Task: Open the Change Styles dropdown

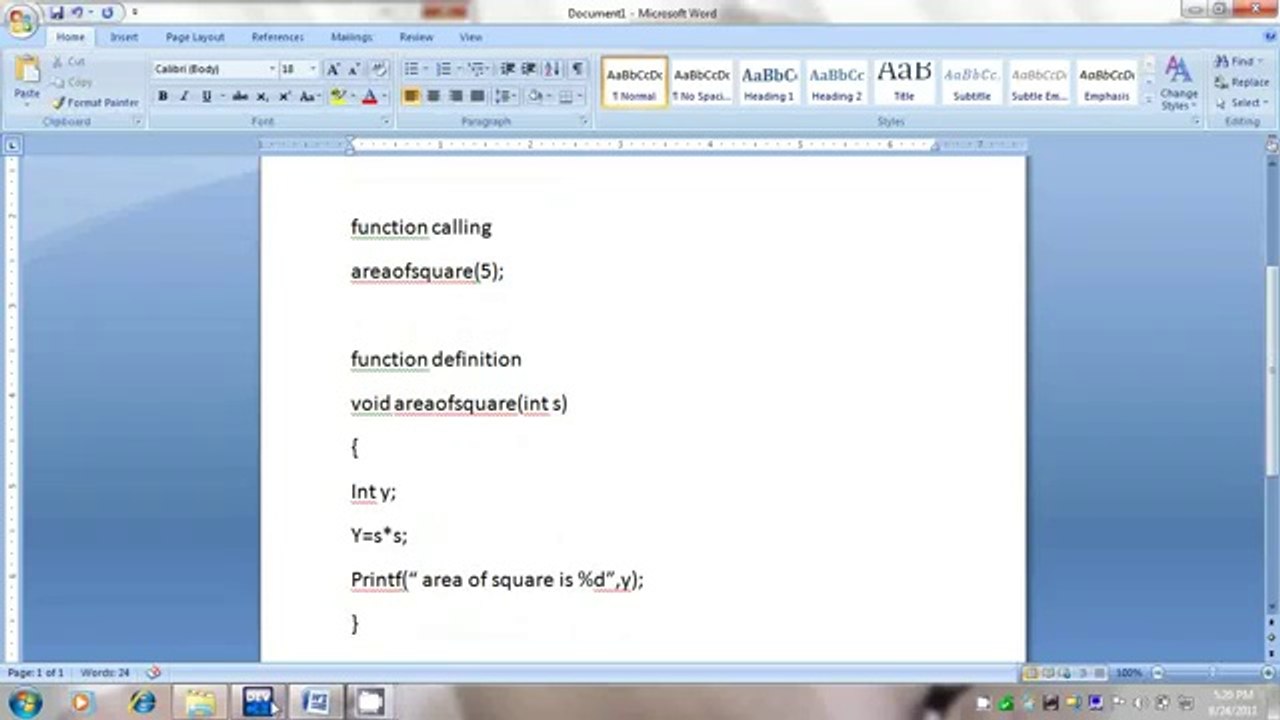Action: pyautogui.click(x=1179, y=83)
